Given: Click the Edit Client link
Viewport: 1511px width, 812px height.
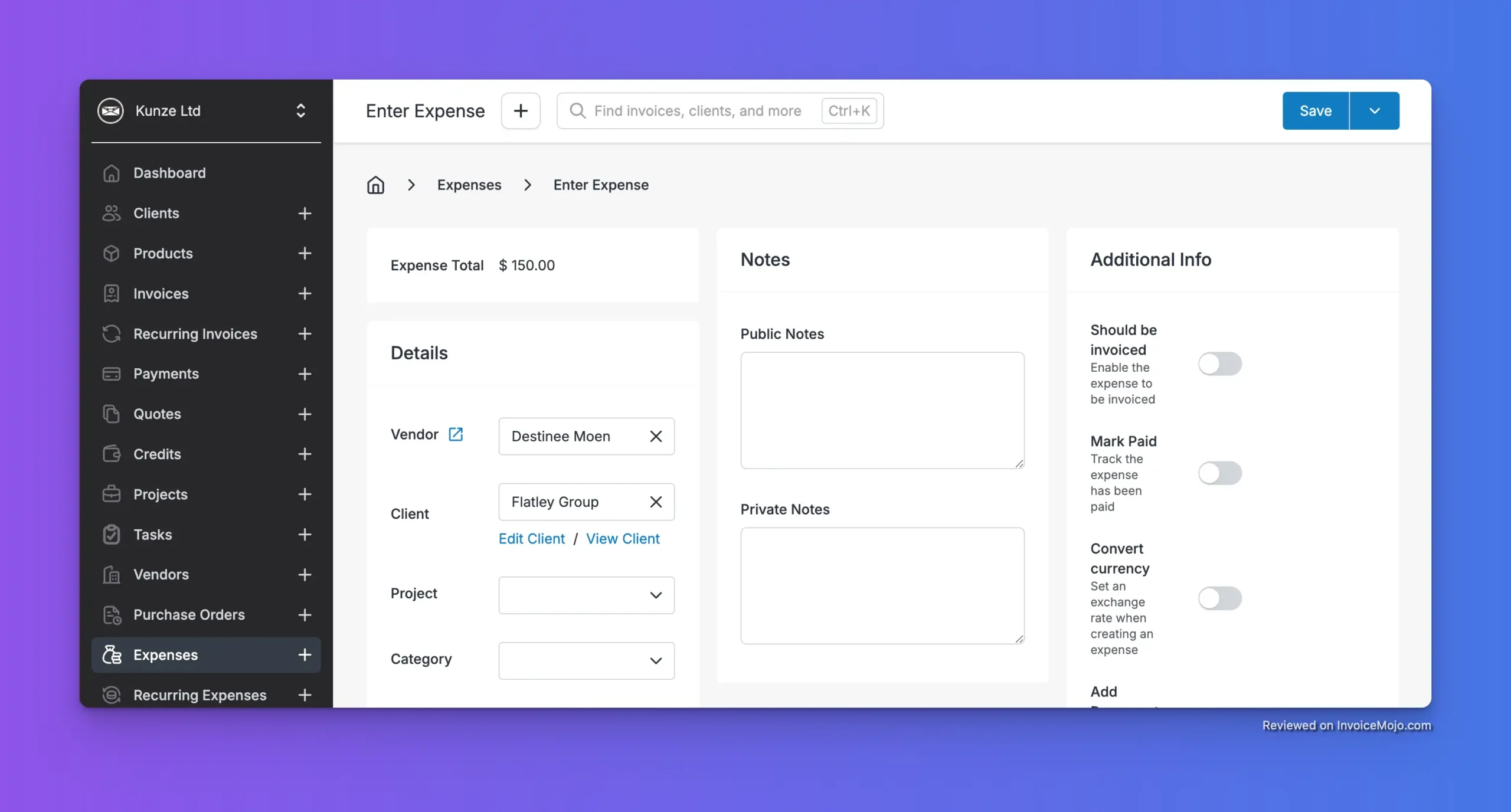Looking at the screenshot, I should coord(531,538).
